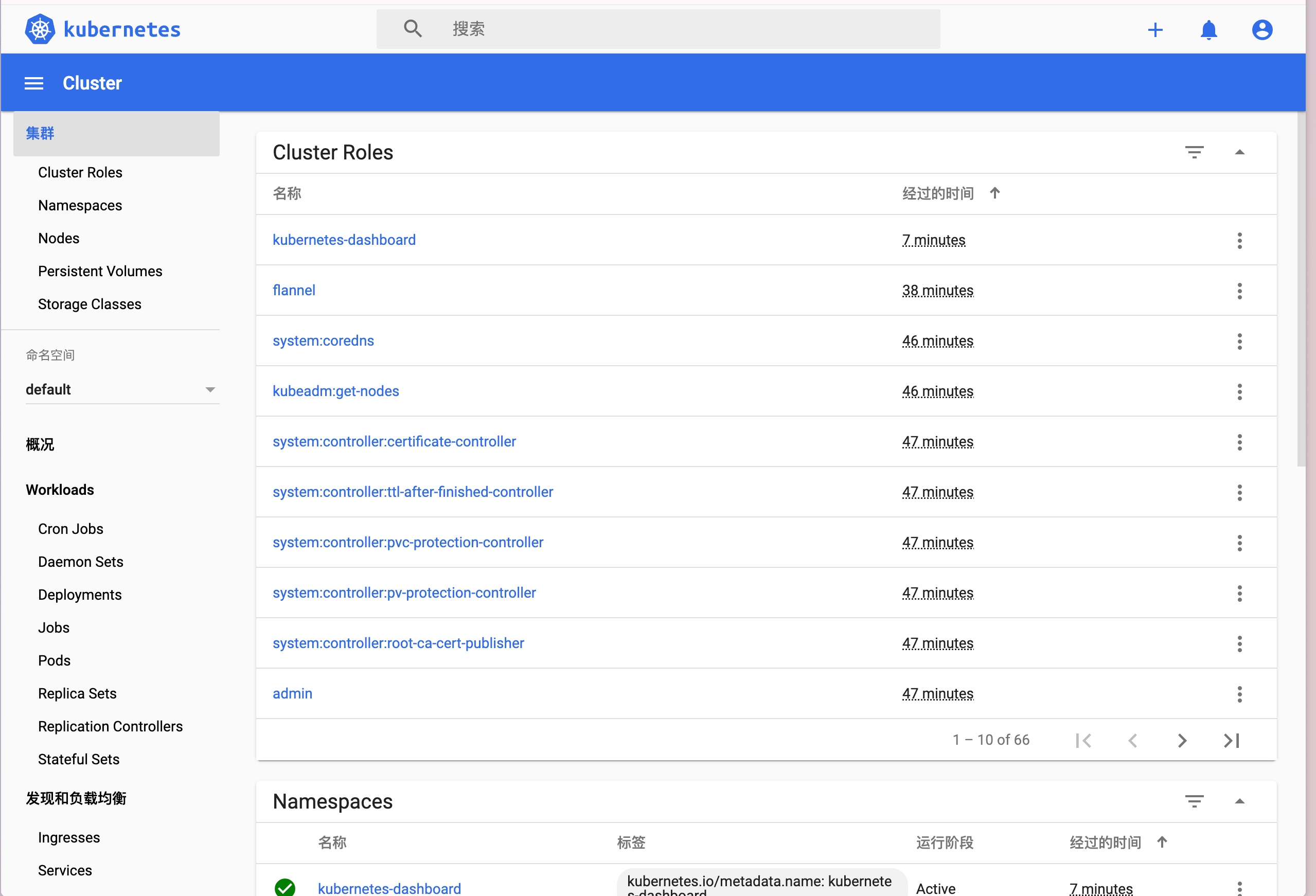Go to first page of Cluster Roles
This screenshot has width=1316, height=896.
click(x=1083, y=740)
